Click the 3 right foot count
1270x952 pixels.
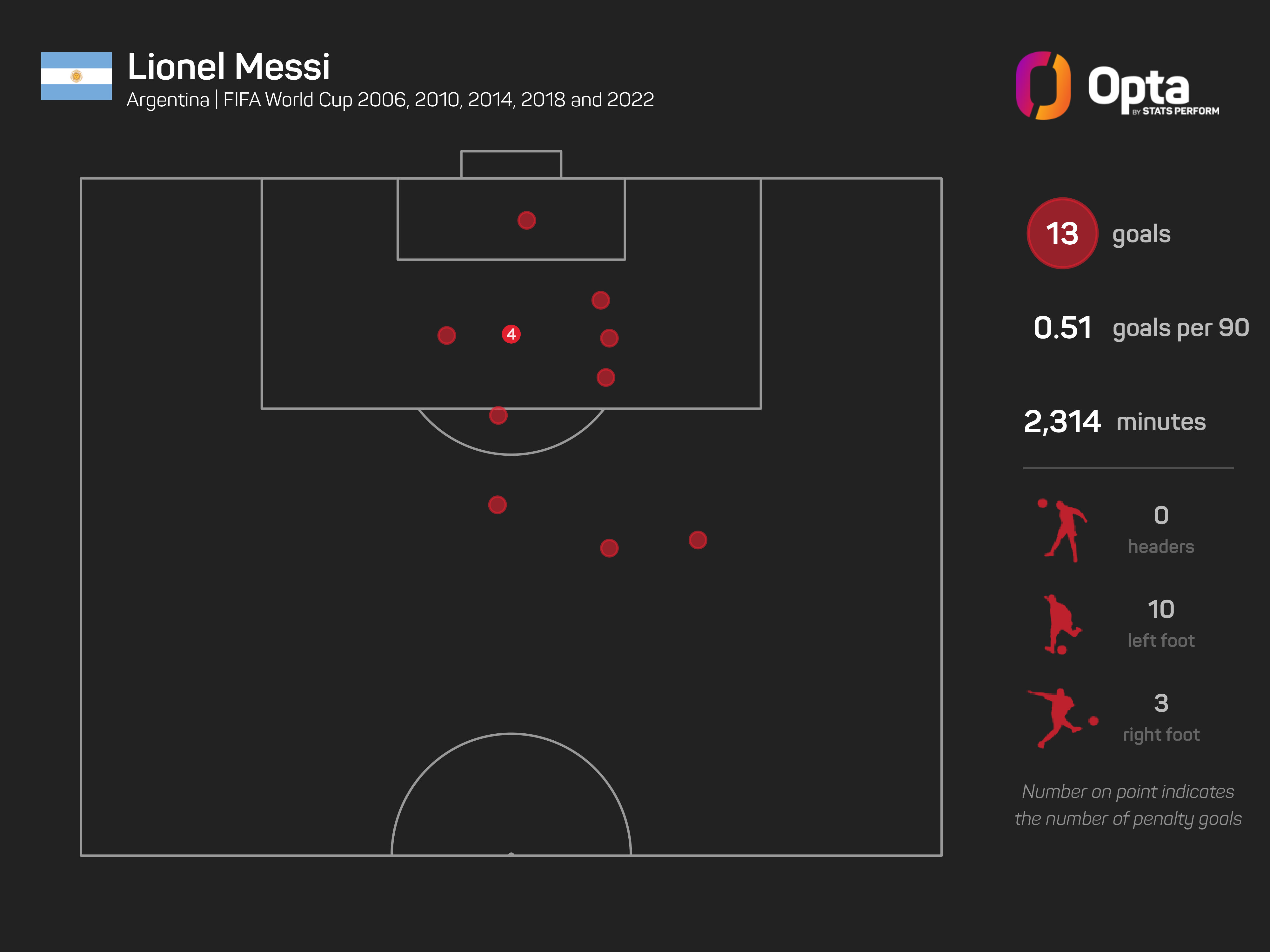point(1161,704)
